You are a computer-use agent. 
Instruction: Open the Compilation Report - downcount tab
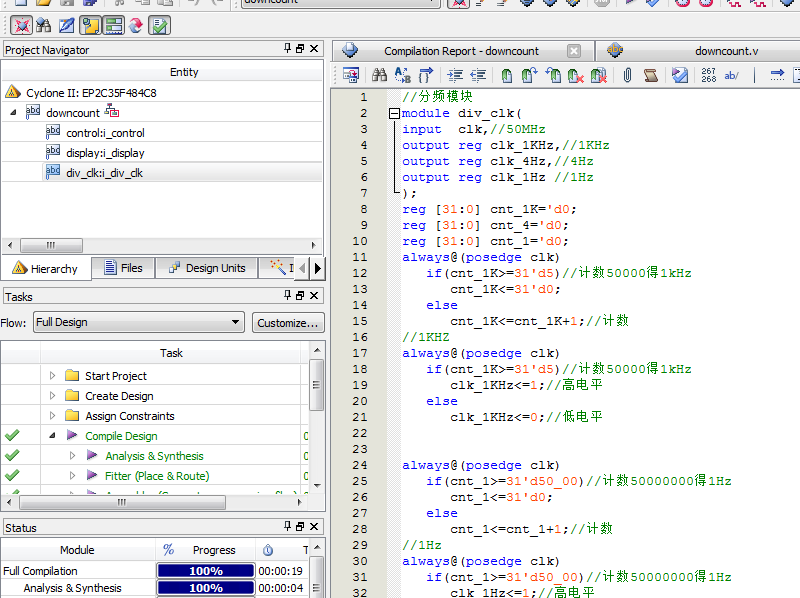(x=461, y=51)
